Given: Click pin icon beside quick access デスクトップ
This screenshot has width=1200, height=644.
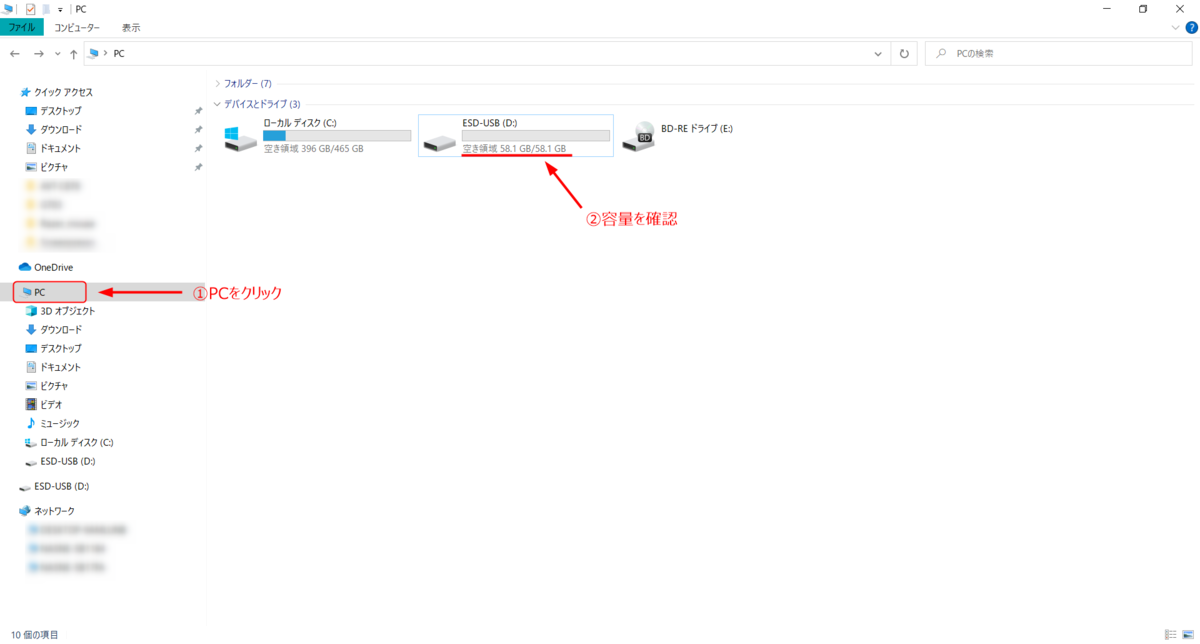Looking at the screenshot, I should click(x=198, y=110).
